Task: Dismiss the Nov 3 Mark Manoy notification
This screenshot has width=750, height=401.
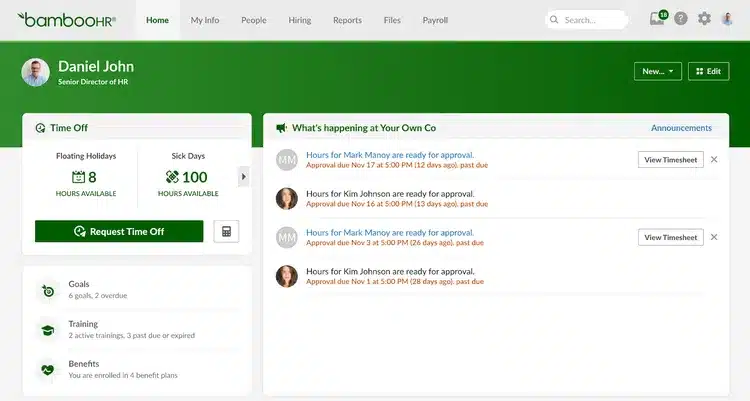Action: 714,237
